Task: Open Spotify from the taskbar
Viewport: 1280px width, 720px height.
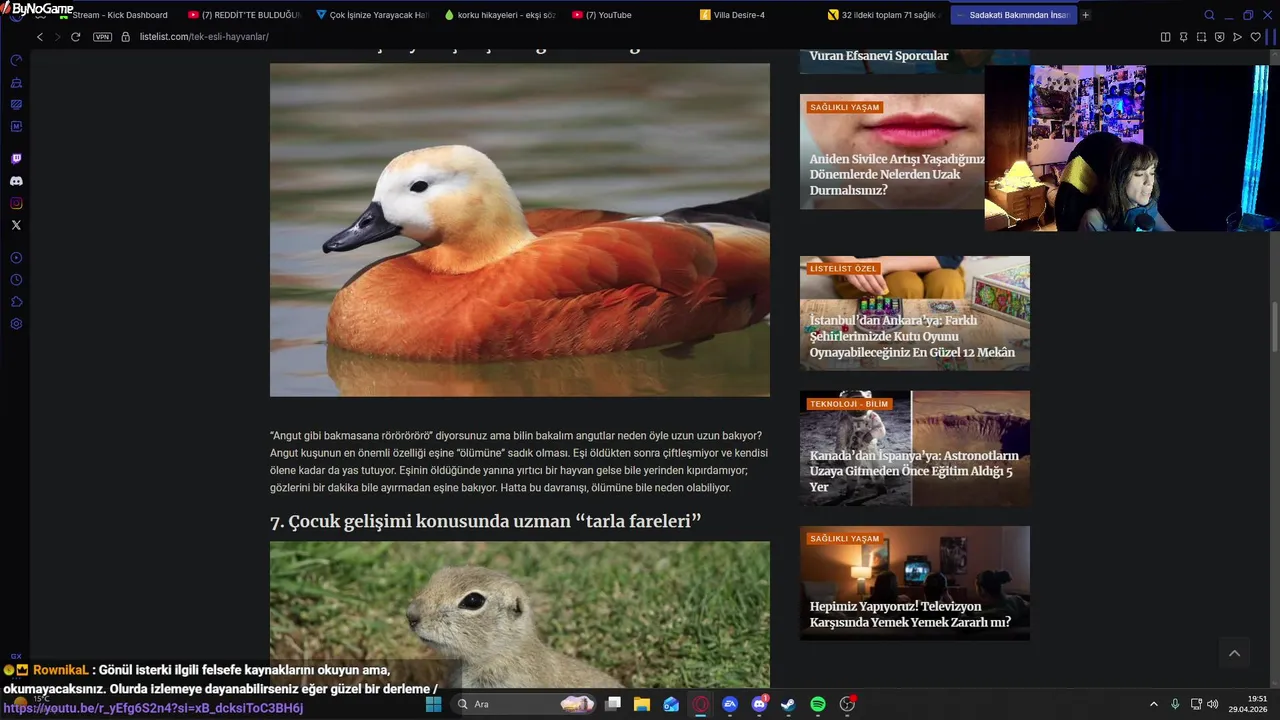Action: pos(817,704)
